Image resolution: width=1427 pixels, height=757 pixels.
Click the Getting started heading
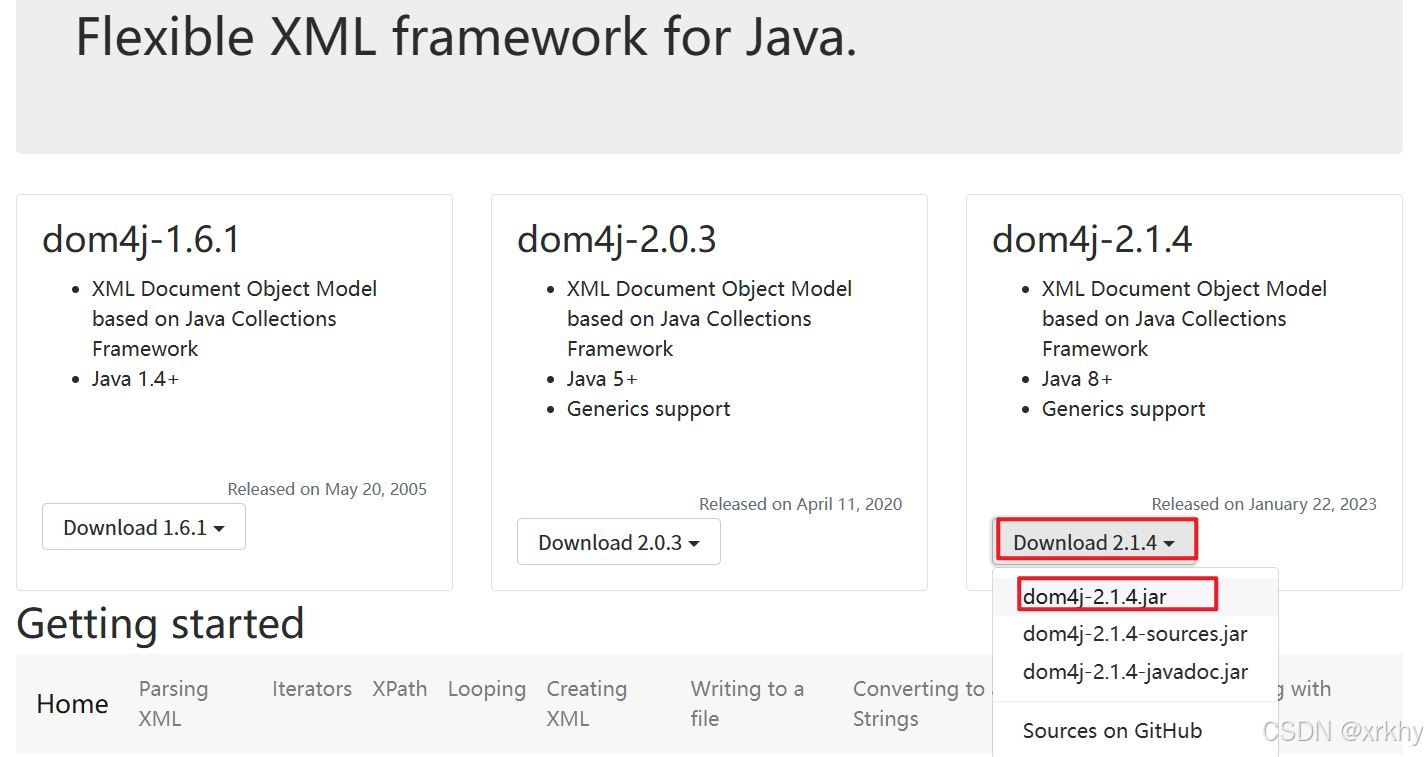click(x=160, y=624)
